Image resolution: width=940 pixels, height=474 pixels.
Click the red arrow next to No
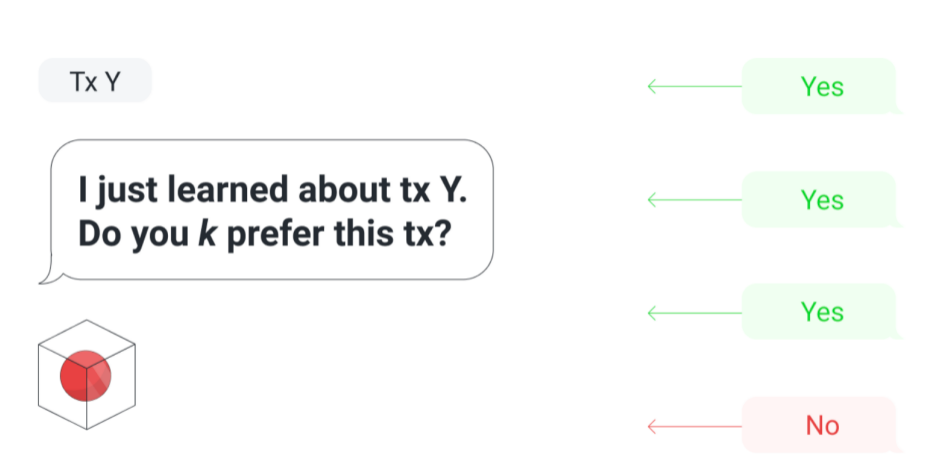point(695,426)
